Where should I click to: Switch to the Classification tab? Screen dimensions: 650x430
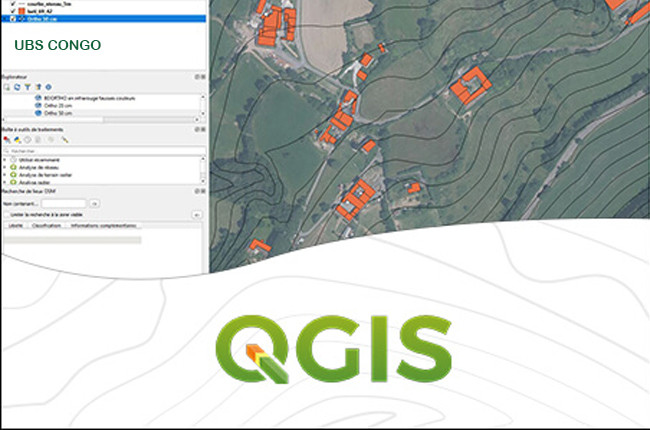pyautogui.click(x=47, y=226)
